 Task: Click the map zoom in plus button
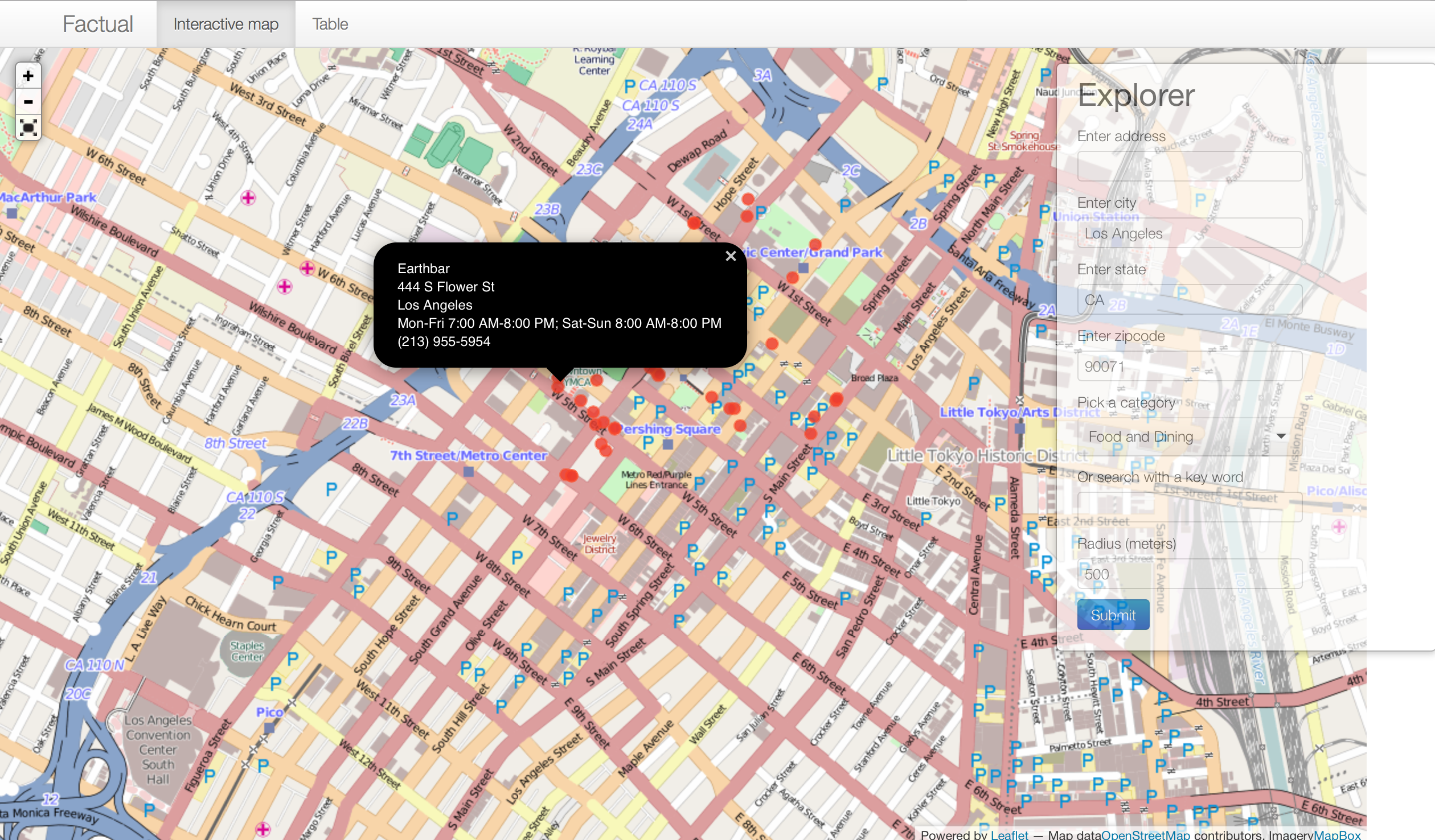tap(28, 76)
